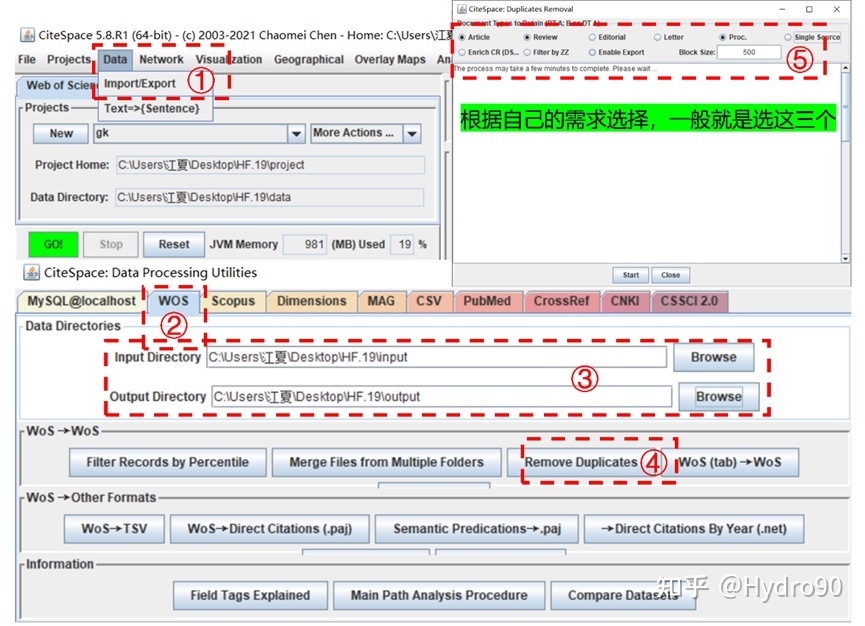Enable the Editorial document type
The image size is (865, 626).
click(592, 38)
